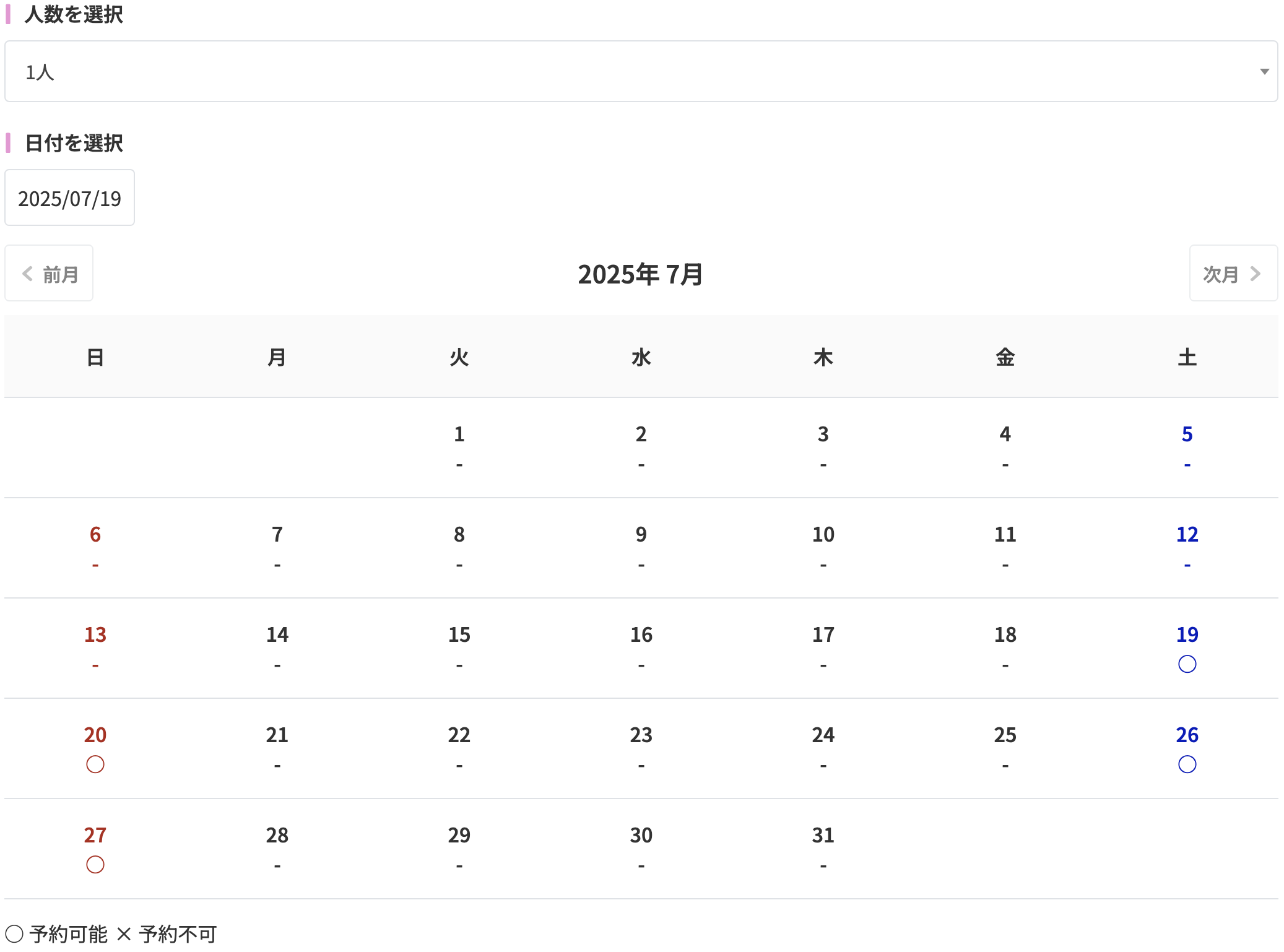The height and width of the screenshot is (952, 1284).
Task: Select Sunday July 27 date number
Action: point(95,835)
